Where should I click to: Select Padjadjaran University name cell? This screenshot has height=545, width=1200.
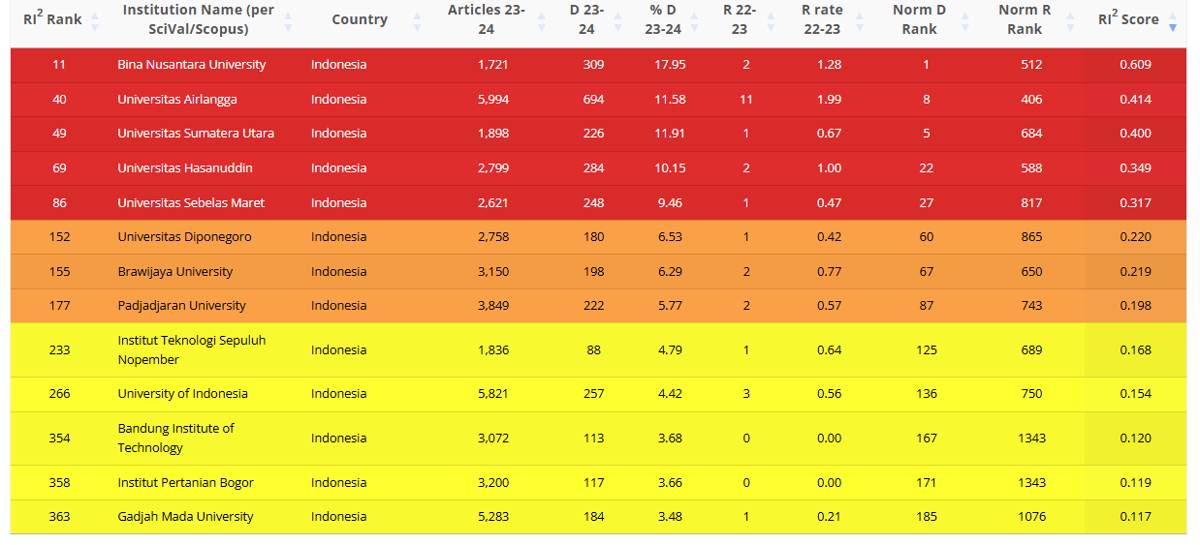[x=182, y=305]
